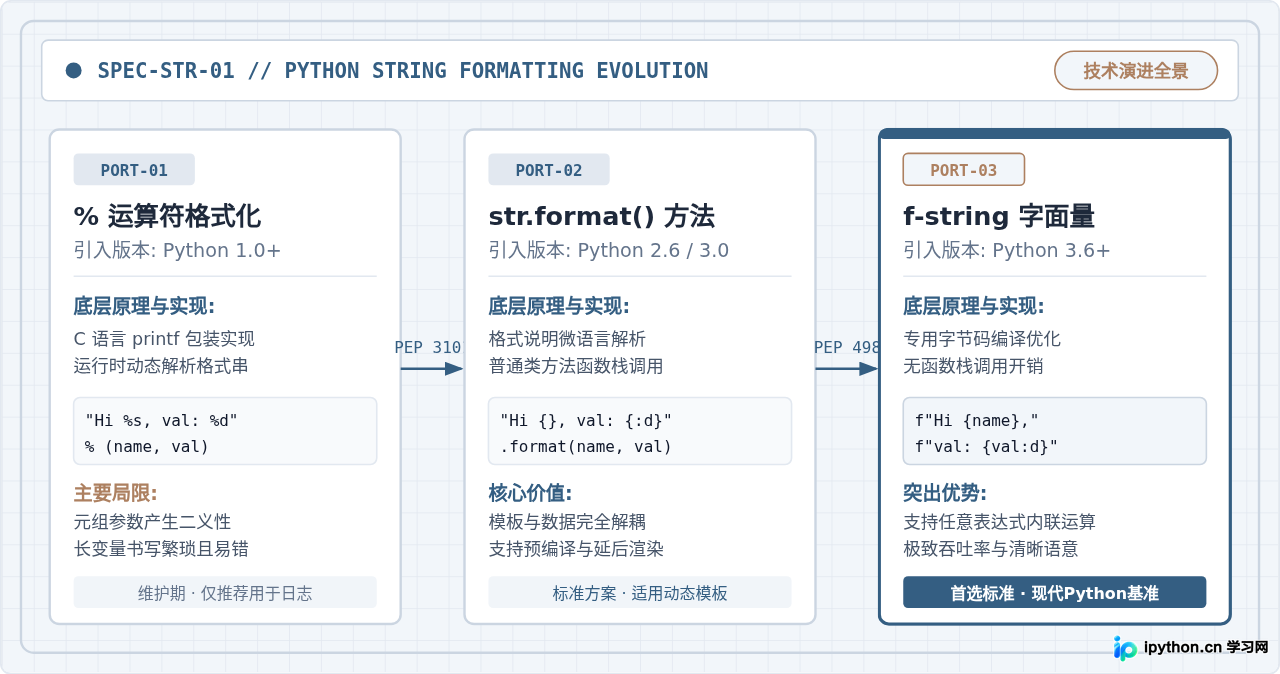Image resolution: width=1280 pixels, height=674 pixels.
Task: Click the text 长变量书写繁琐且易错
Action: (161, 549)
